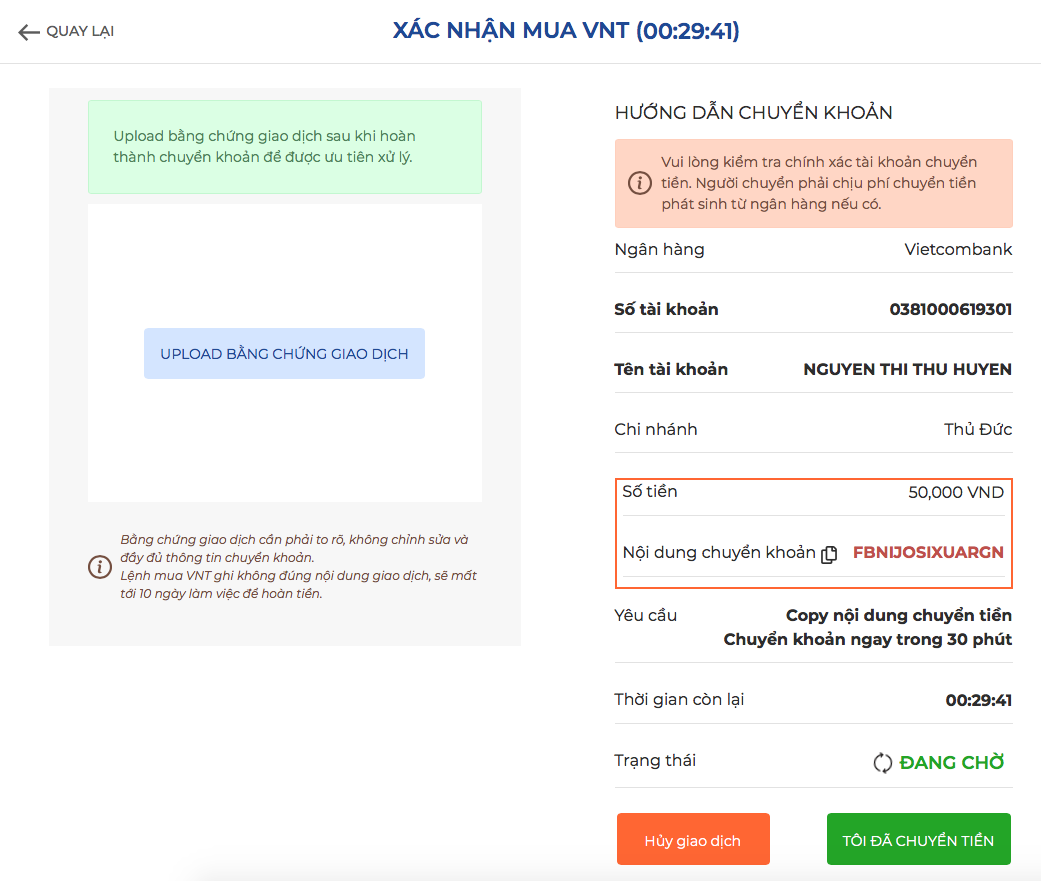Viewport: 1041px width, 881px height.
Task: Click the Chuyển khoản ngay trong 30 phút text
Action: click(868, 639)
